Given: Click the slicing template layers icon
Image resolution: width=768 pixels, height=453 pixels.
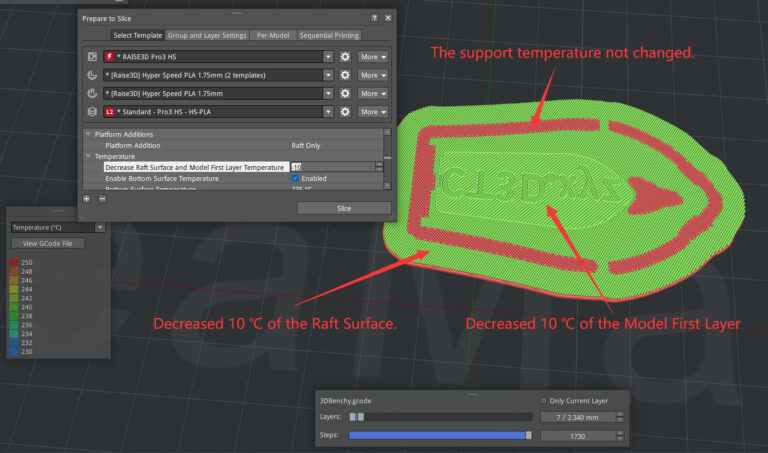Looking at the screenshot, I should 92,112.
